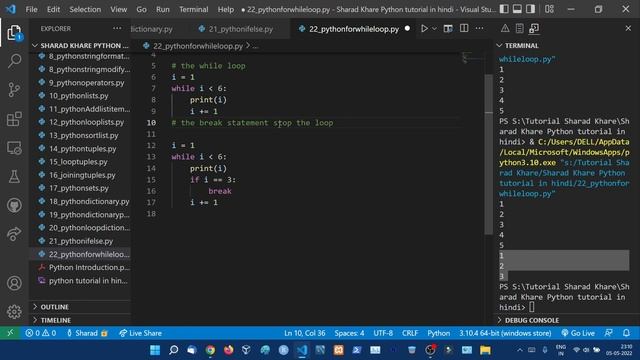Change line ending via CRLF entry
Image resolution: width=640 pixels, height=360 pixels.
coord(410,333)
